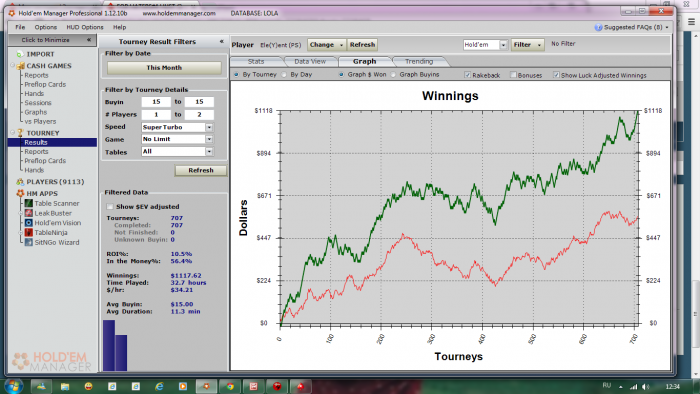Viewport: 700px width, 394px height.
Task: Open Internet Explorer from taskbar
Action: [159, 386]
